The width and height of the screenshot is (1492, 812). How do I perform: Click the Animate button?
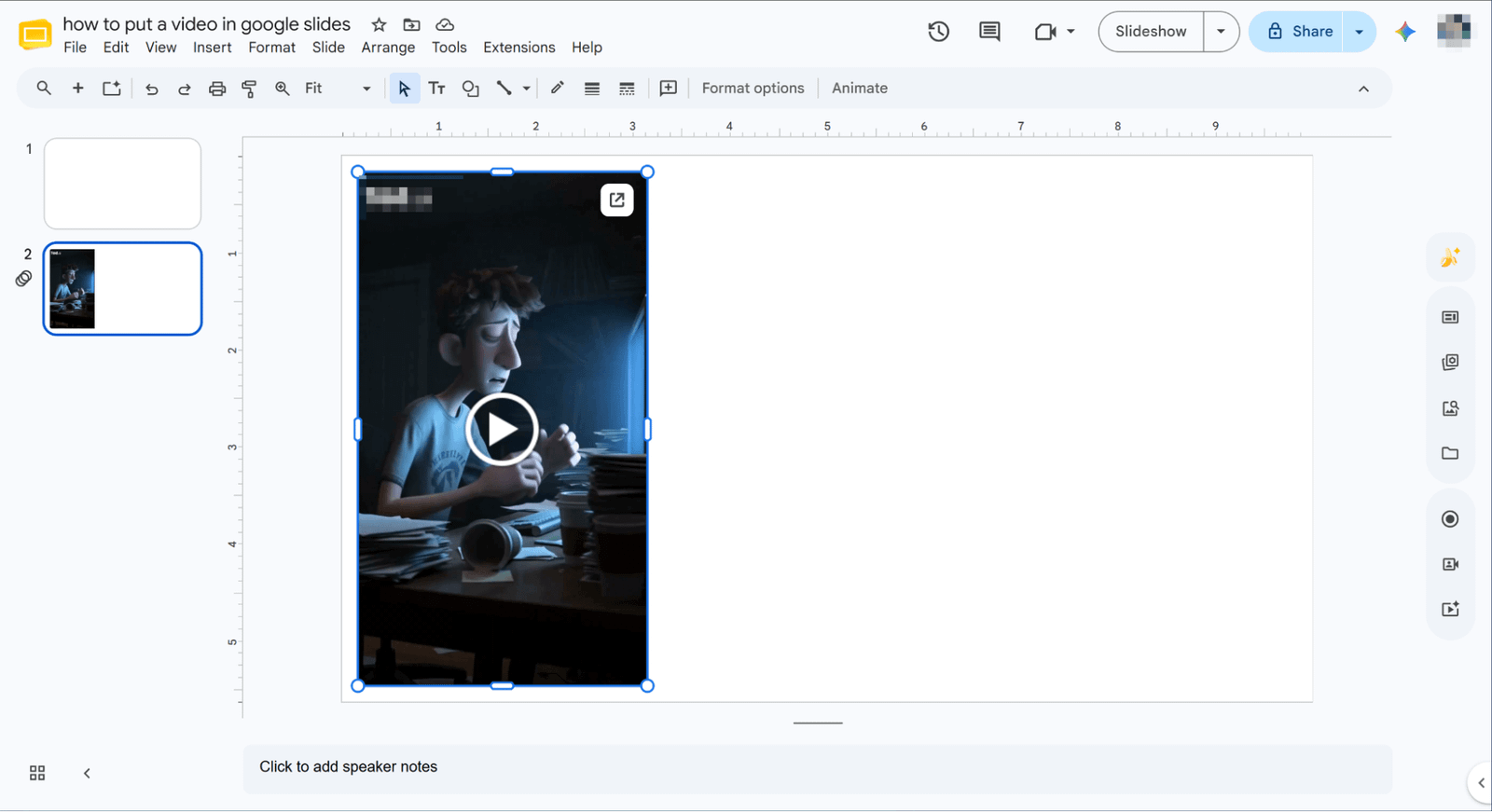click(860, 88)
